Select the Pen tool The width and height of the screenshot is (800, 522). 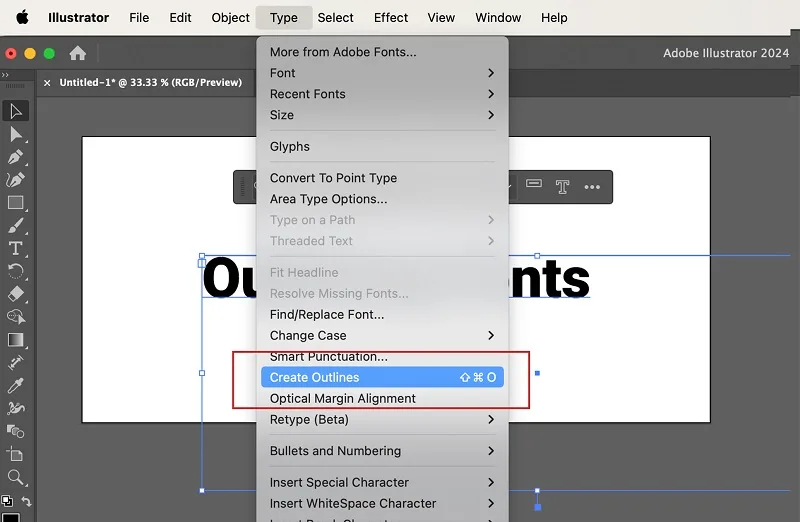point(16,157)
